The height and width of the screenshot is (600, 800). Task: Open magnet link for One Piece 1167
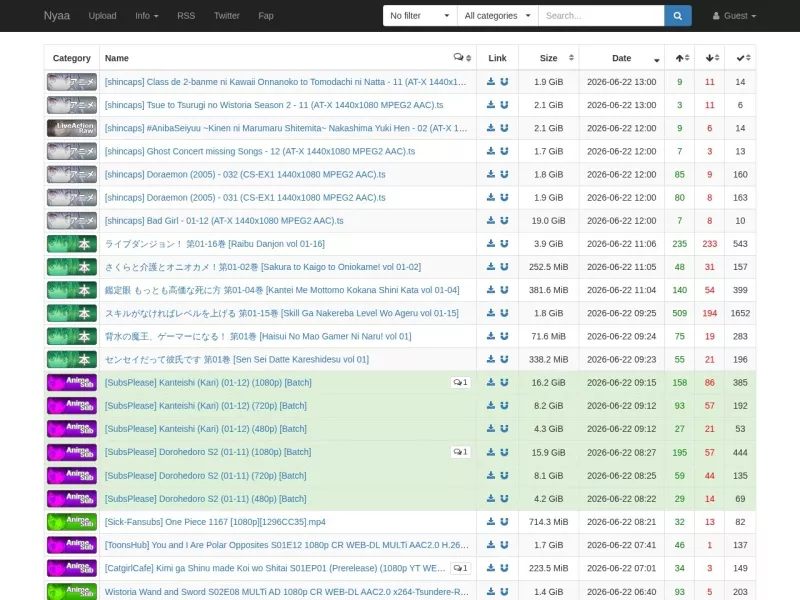pos(504,521)
